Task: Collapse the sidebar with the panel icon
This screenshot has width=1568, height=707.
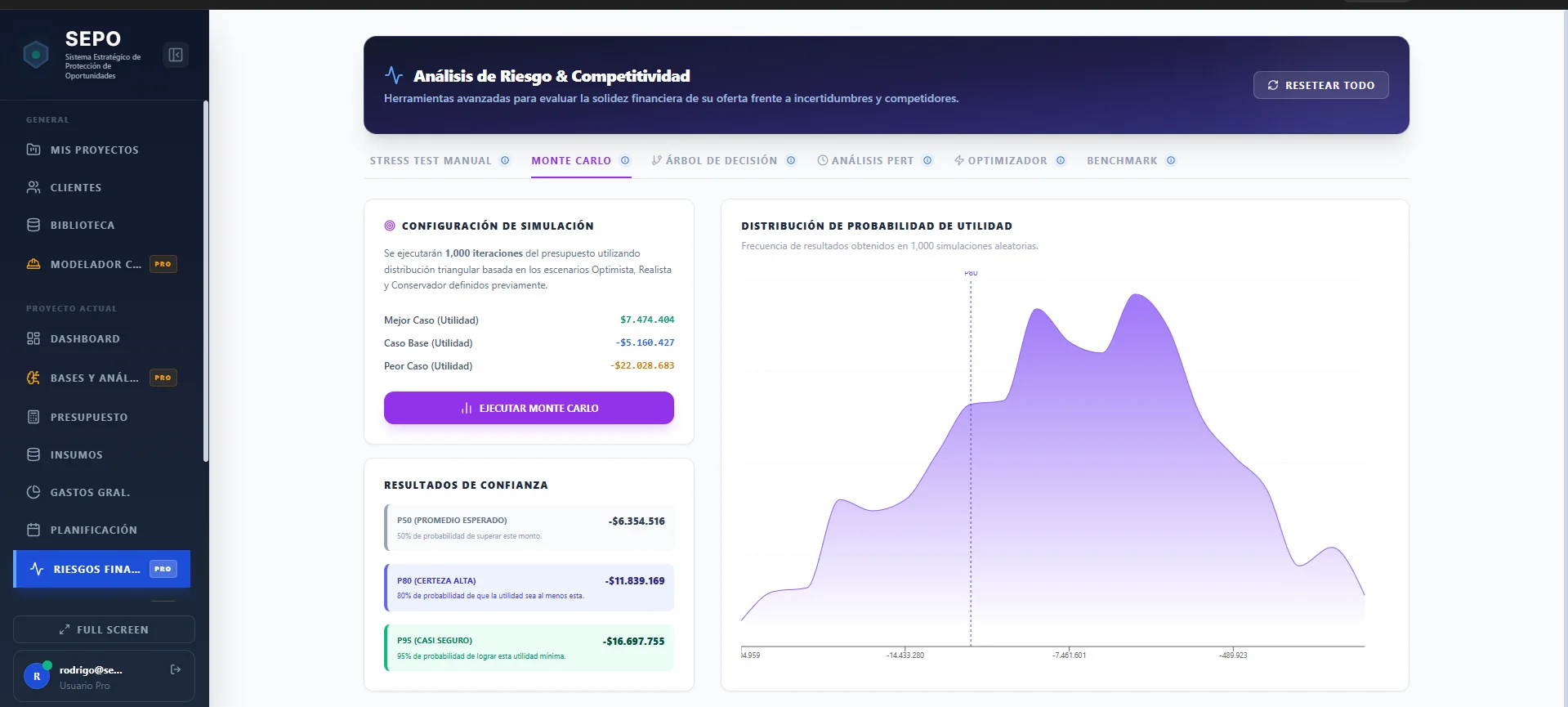Action: coord(176,55)
